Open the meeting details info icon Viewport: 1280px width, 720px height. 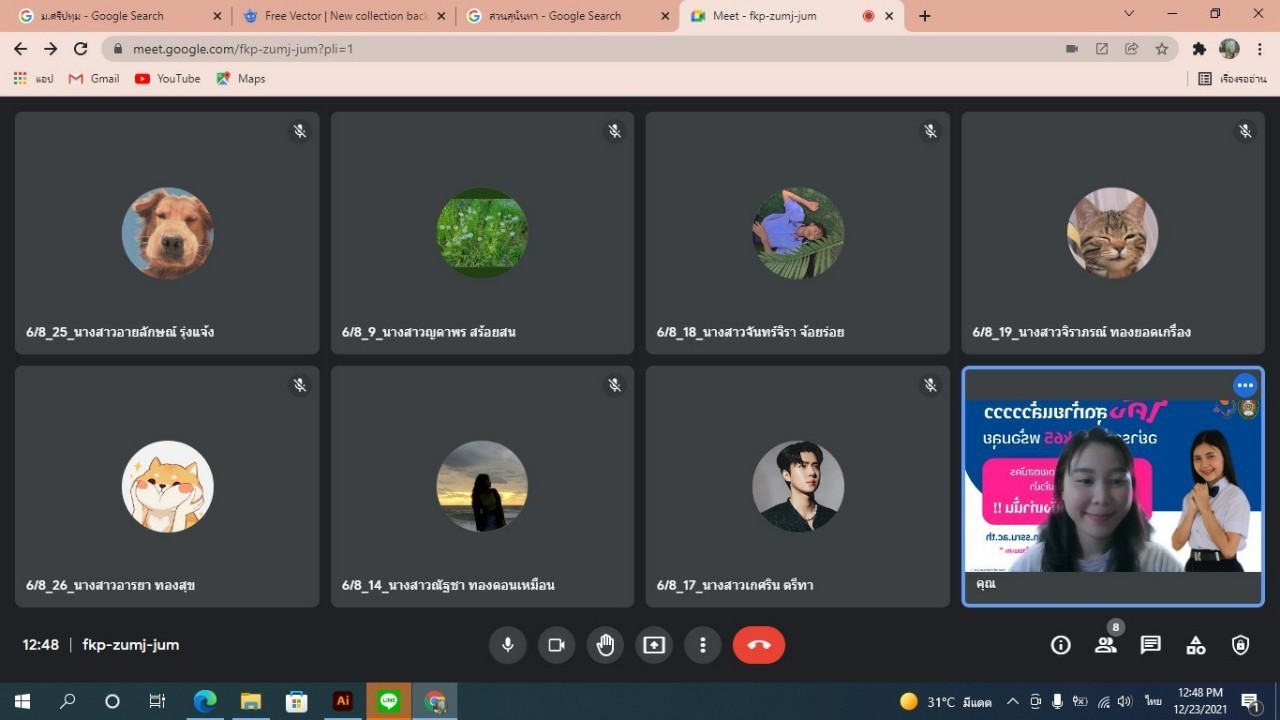coord(1061,645)
